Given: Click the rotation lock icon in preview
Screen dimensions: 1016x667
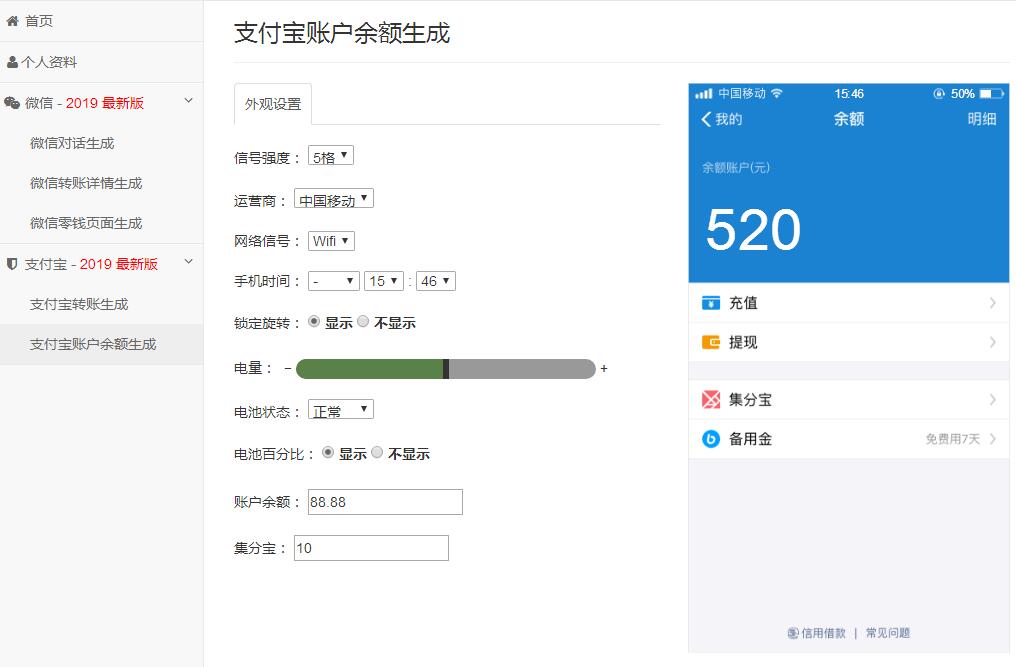Looking at the screenshot, I should 939,93.
